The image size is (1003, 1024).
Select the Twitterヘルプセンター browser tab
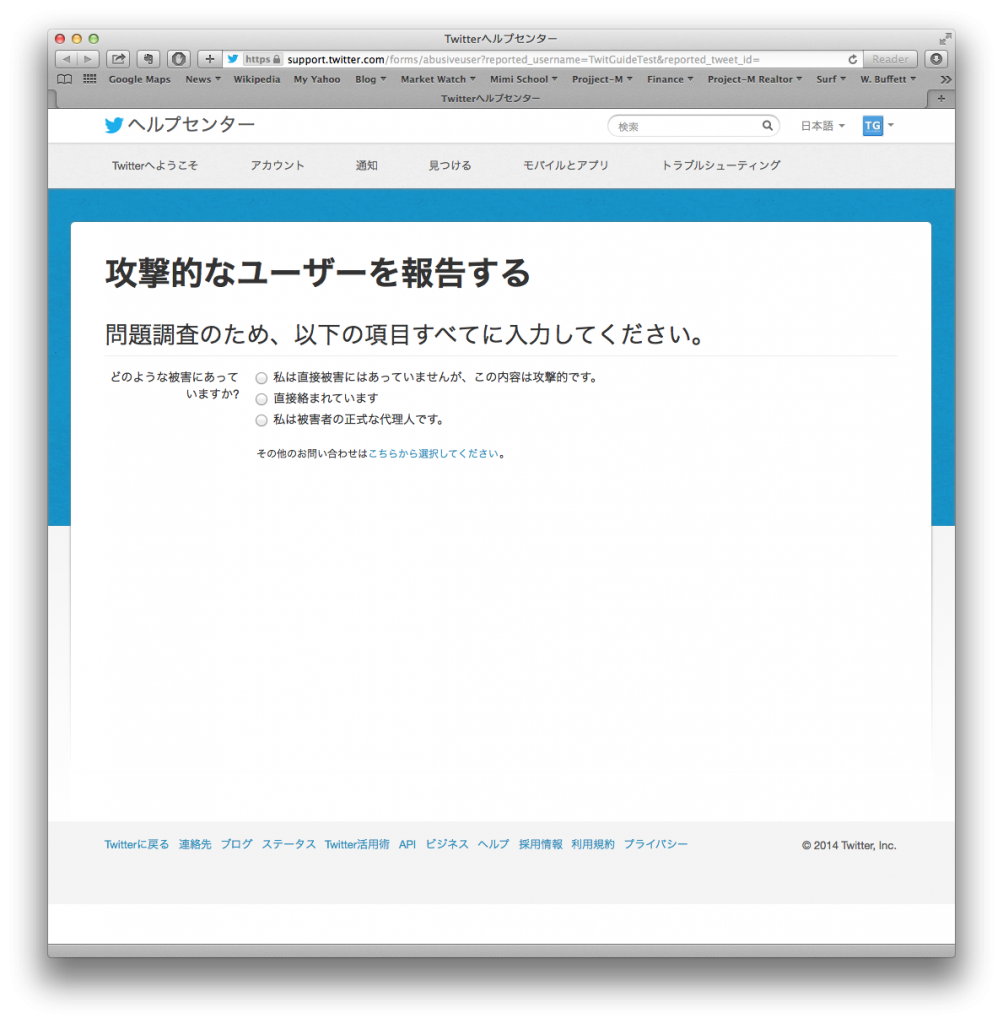pos(490,99)
